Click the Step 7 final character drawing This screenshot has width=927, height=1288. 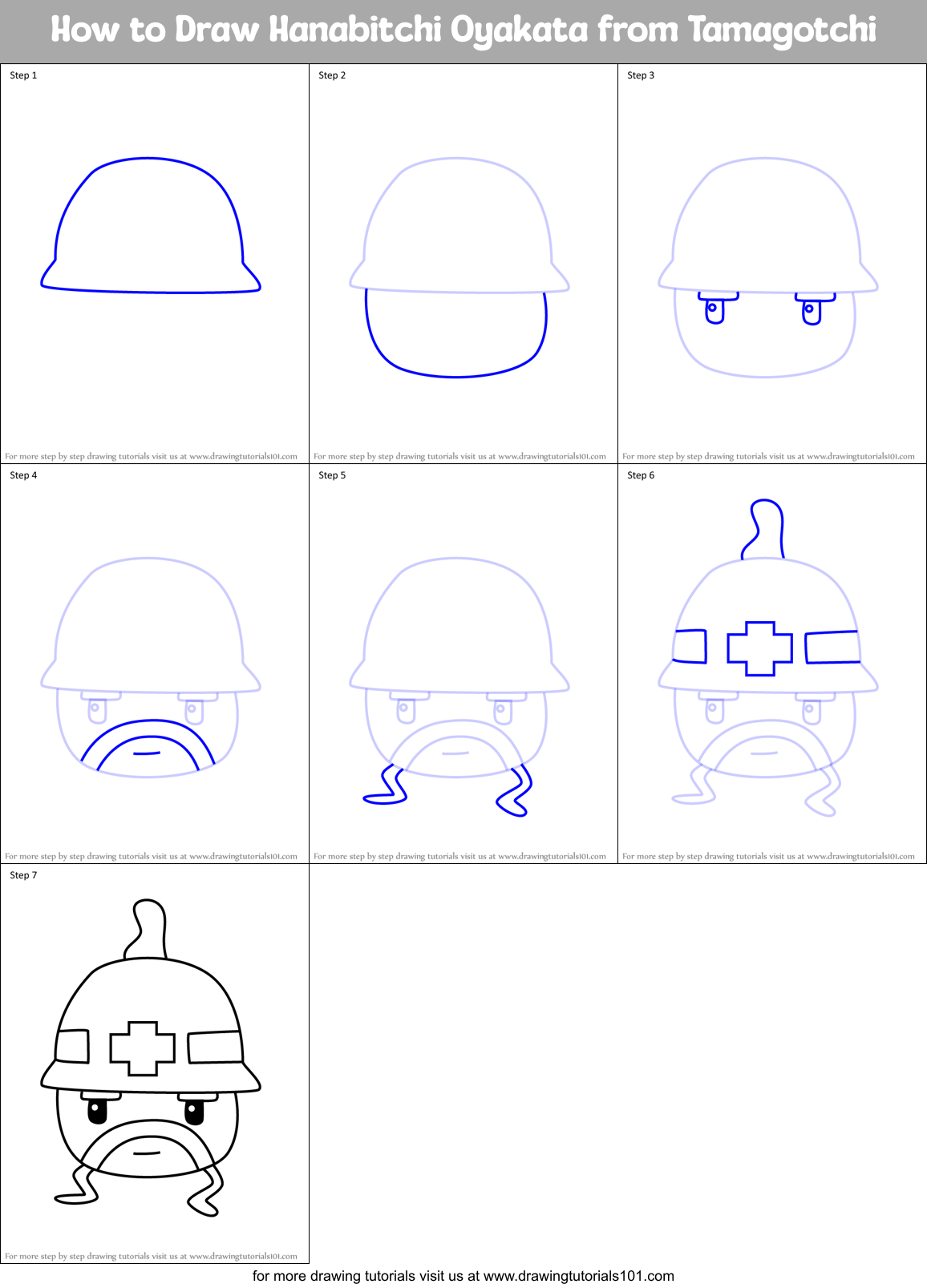click(151, 1058)
